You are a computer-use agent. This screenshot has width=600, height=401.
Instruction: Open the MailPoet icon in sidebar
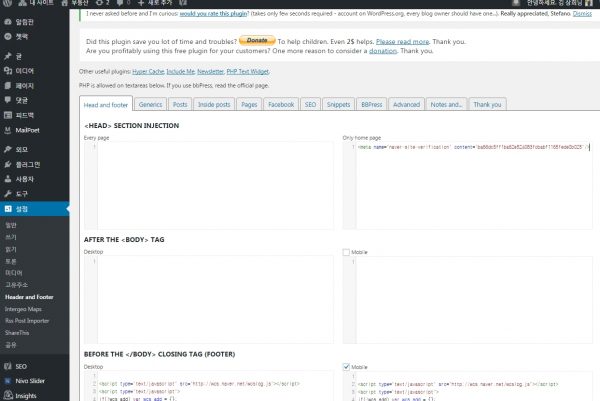point(8,130)
